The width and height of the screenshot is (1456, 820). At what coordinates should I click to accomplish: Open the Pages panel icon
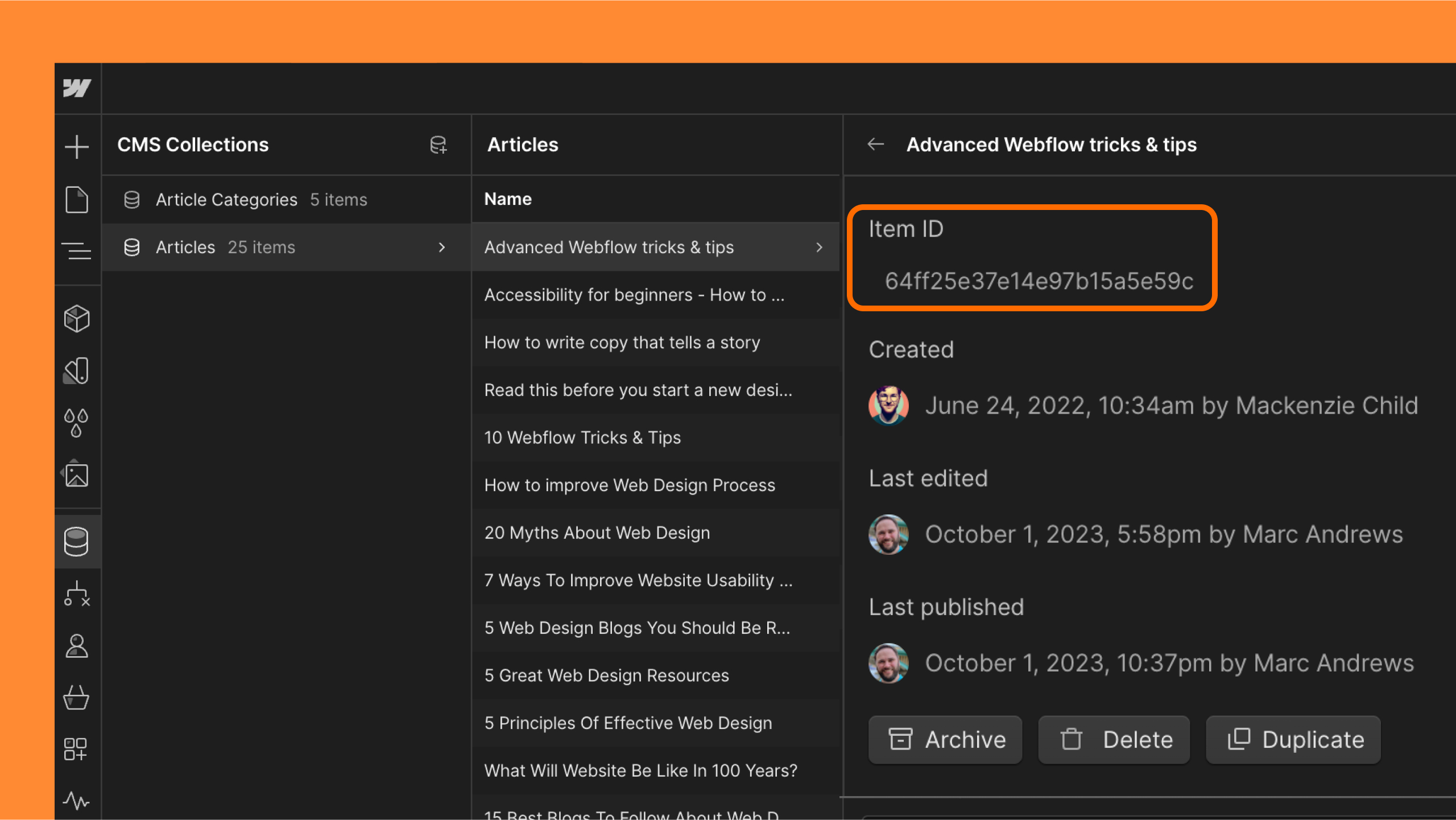coord(77,199)
